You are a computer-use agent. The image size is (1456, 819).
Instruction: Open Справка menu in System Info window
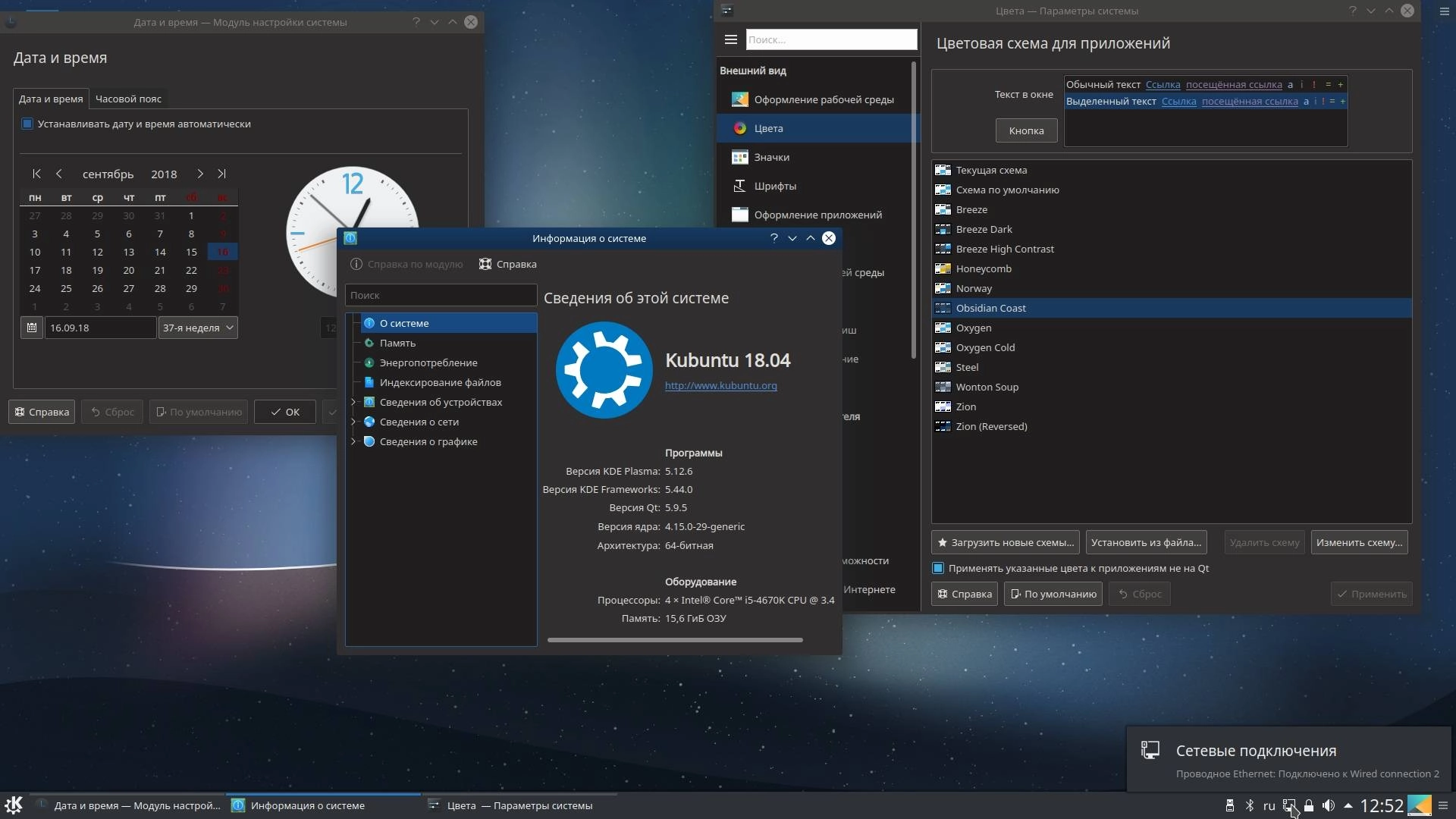pos(508,264)
